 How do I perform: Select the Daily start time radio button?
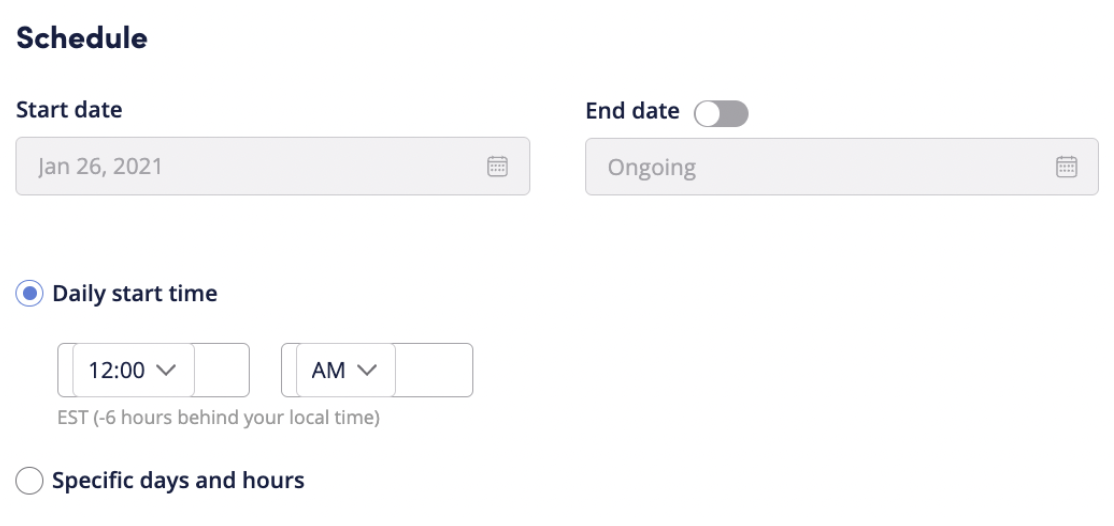(30, 294)
